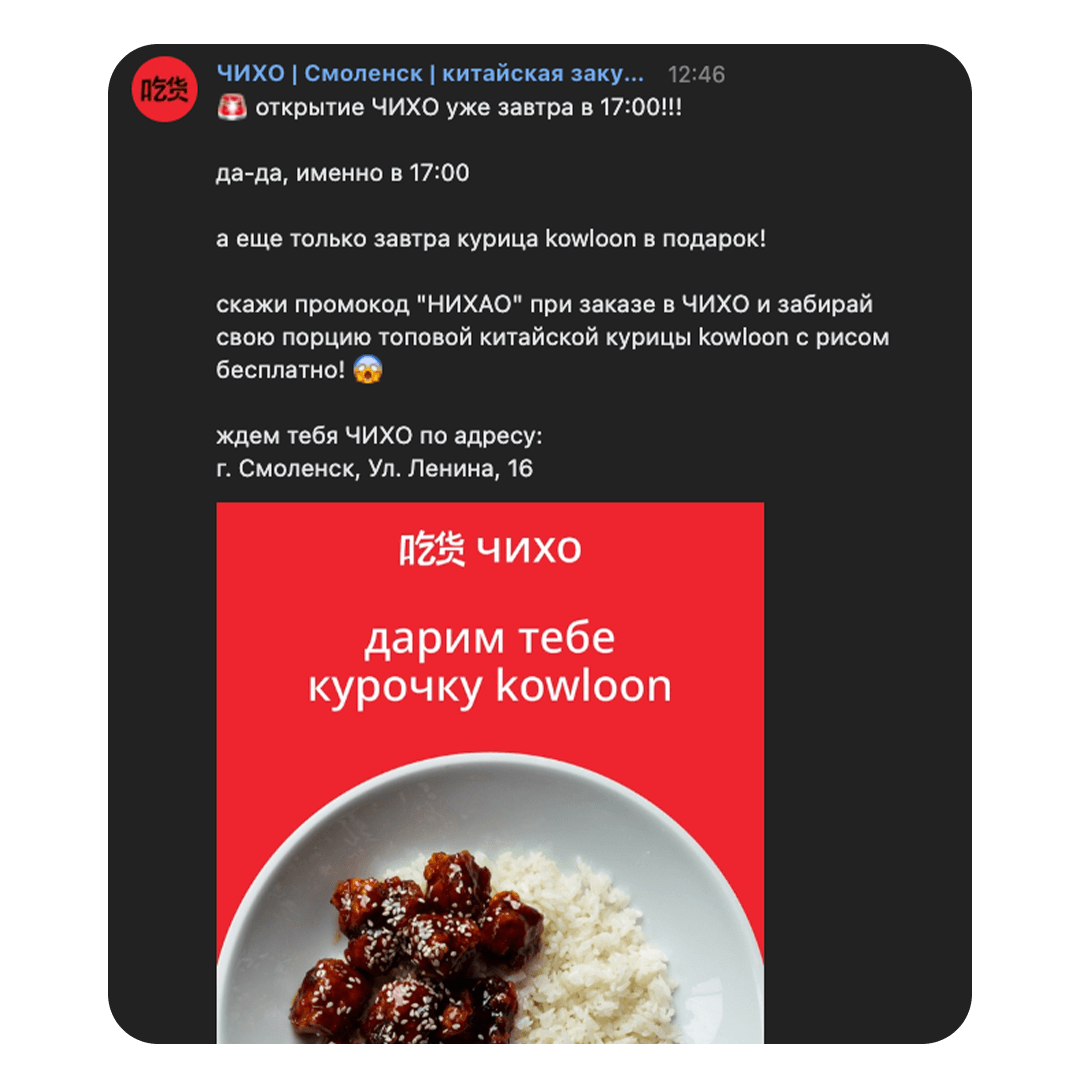Click the word "бесплатно!" in the message
The image size is (1080, 1080).
point(280,370)
